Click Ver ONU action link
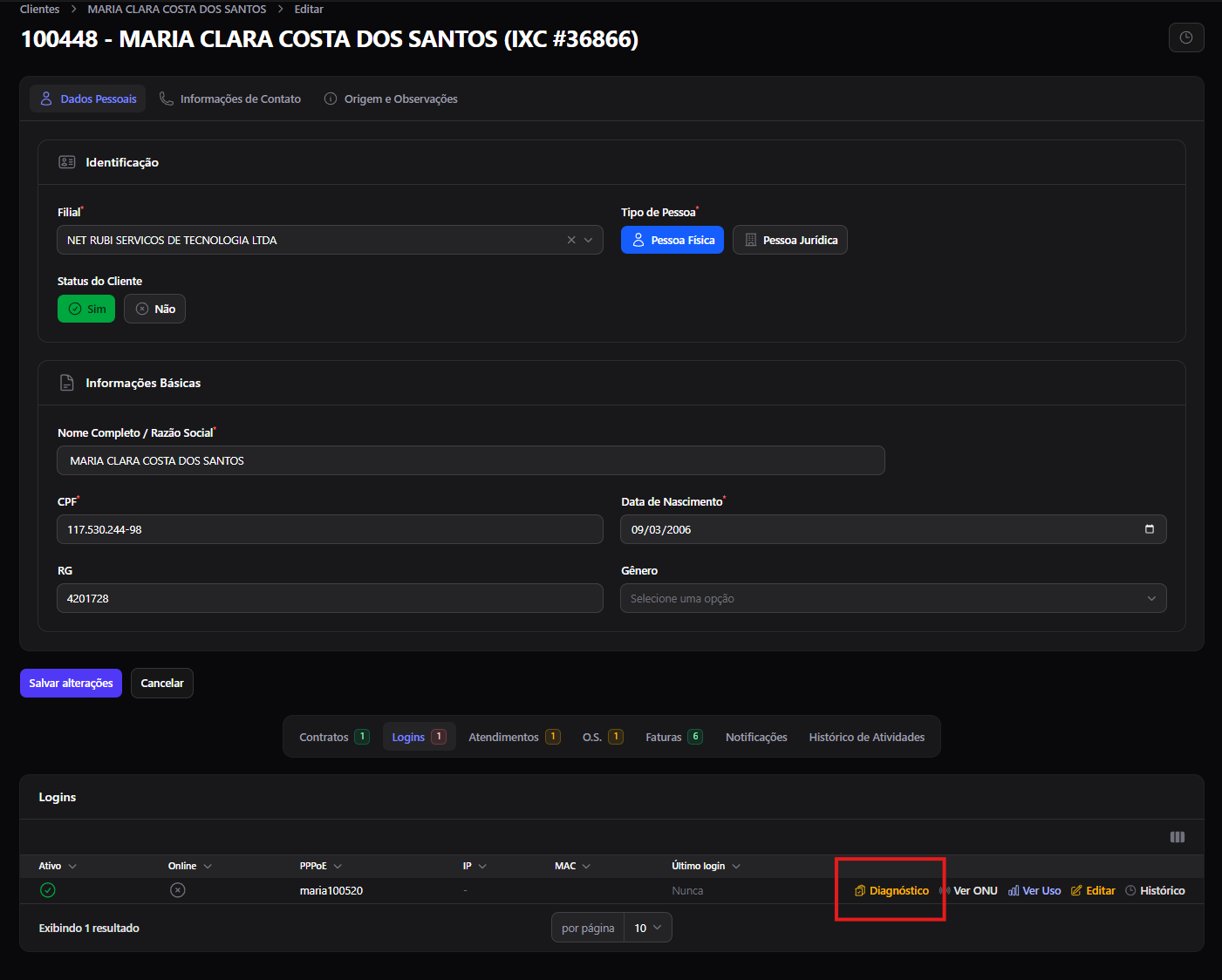The width and height of the screenshot is (1222, 980). [x=968, y=890]
